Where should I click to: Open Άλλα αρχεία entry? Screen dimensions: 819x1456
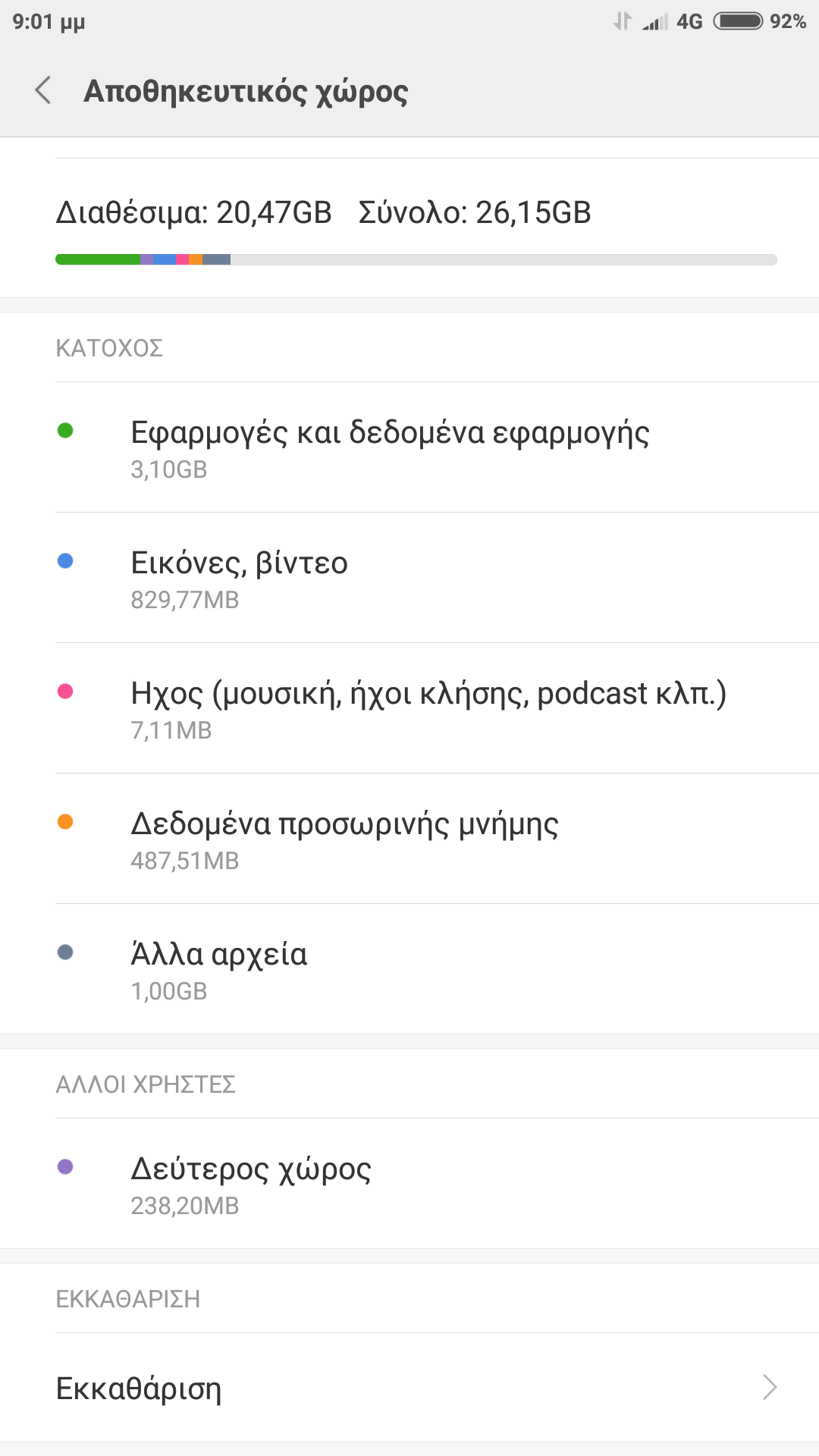[219, 969]
